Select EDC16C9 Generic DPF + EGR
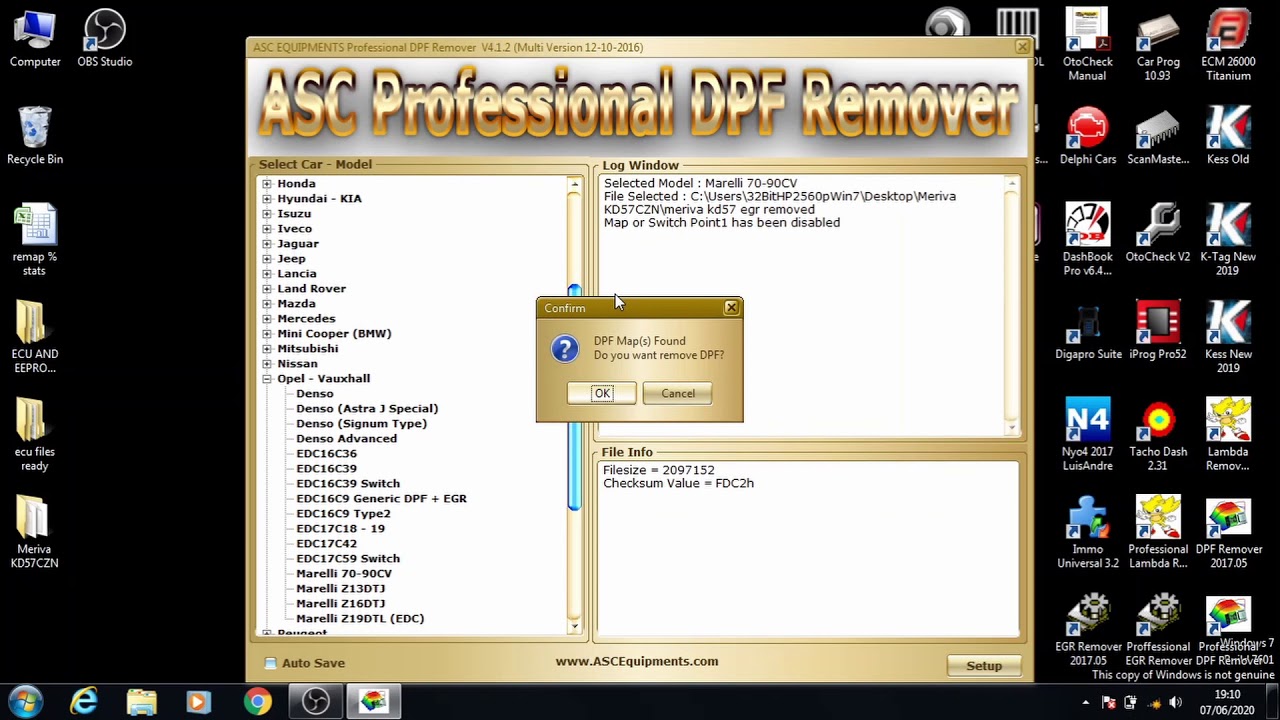 coord(381,499)
